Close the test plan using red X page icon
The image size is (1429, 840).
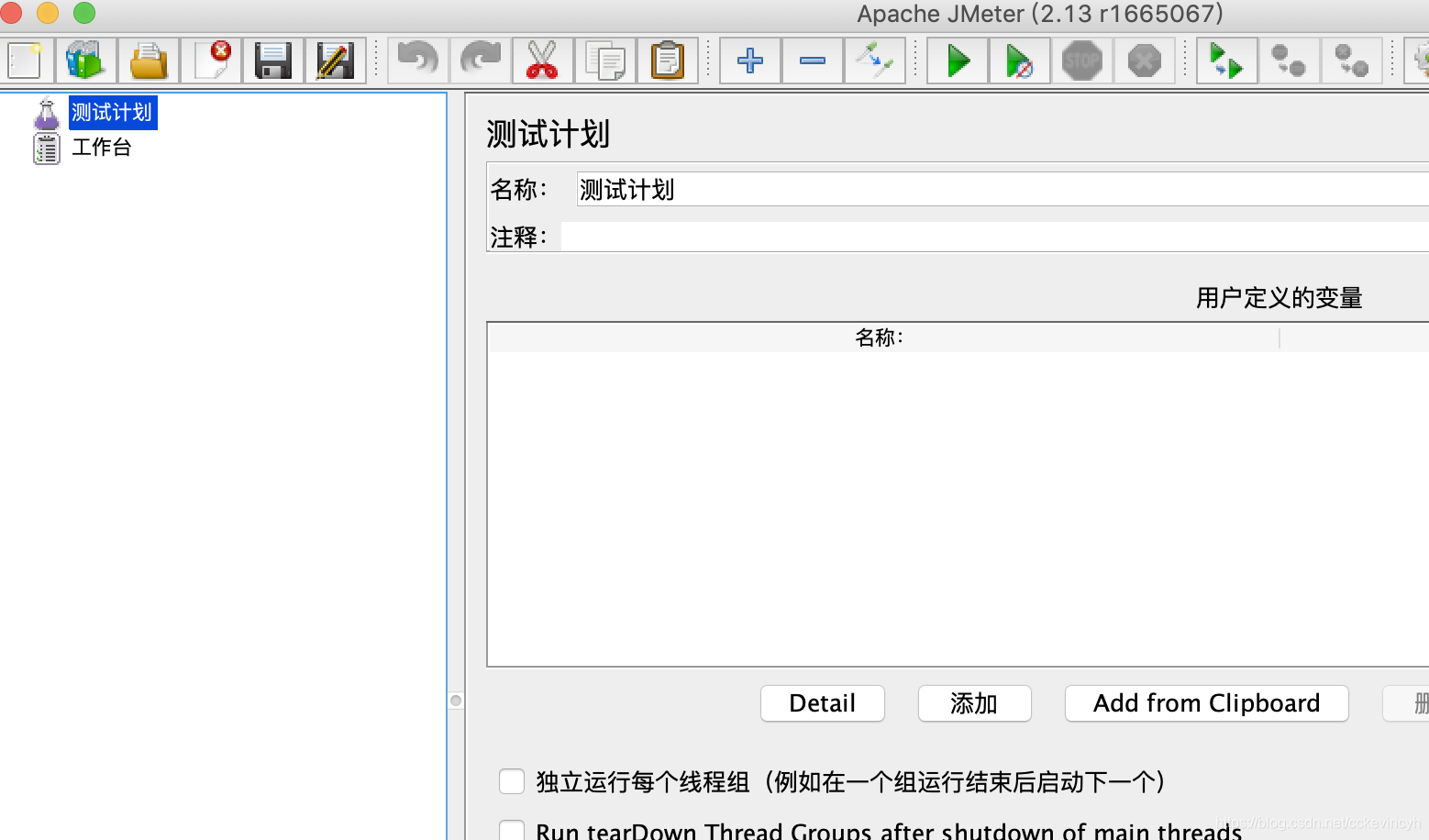[x=210, y=61]
